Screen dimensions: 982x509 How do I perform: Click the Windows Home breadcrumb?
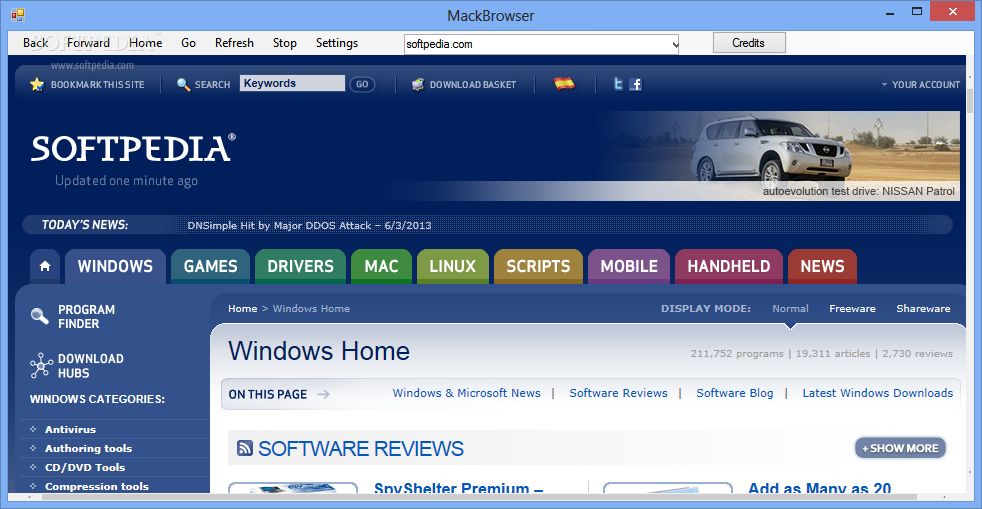311,309
